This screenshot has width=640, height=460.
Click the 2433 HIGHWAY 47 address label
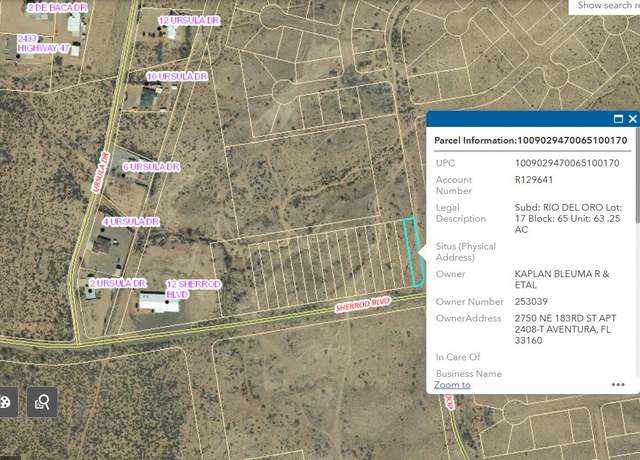[43, 43]
